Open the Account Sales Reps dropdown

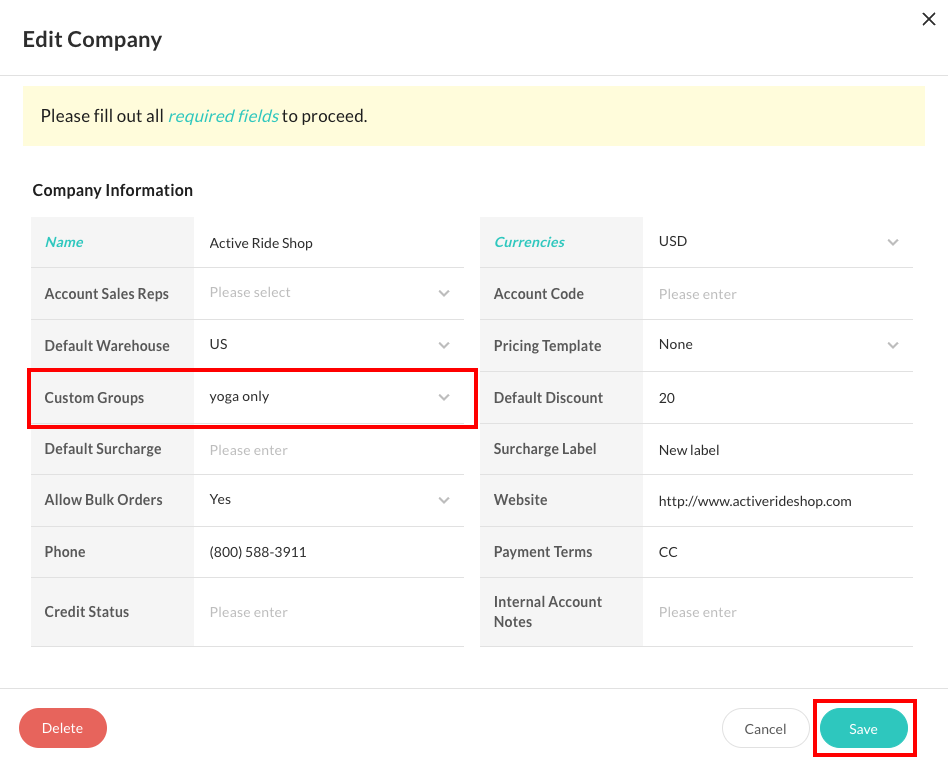tap(329, 293)
